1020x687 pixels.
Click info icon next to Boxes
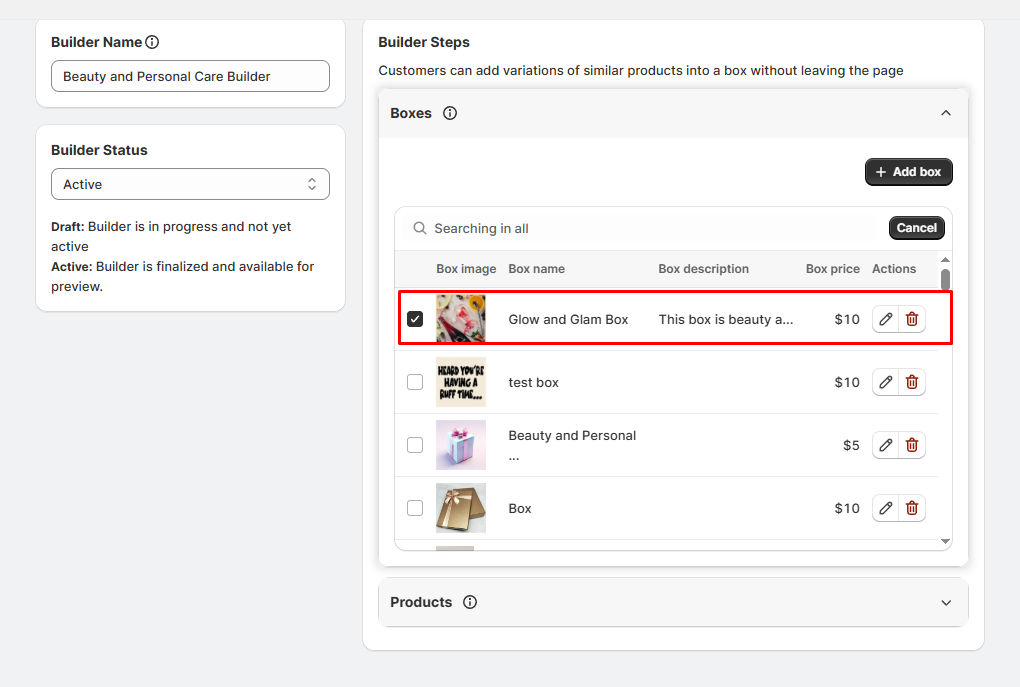[450, 113]
